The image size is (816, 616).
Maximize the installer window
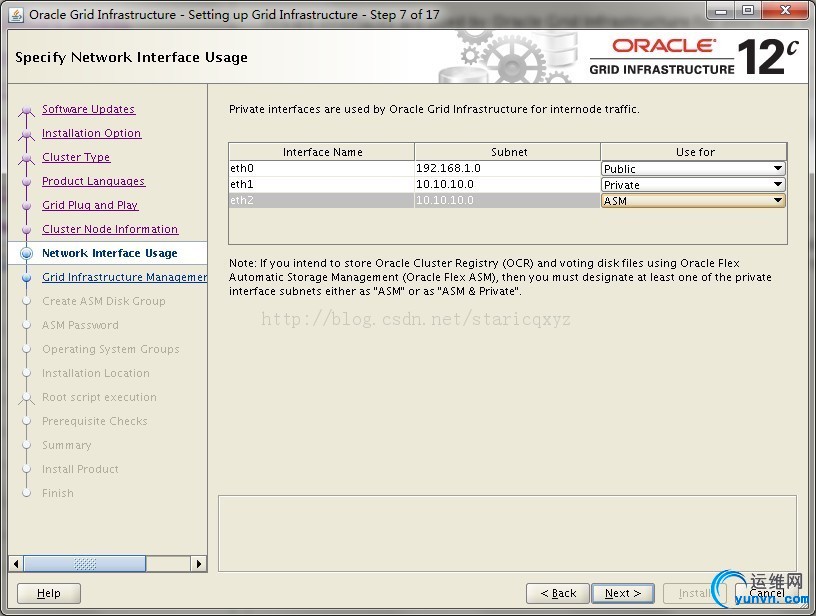click(x=748, y=11)
